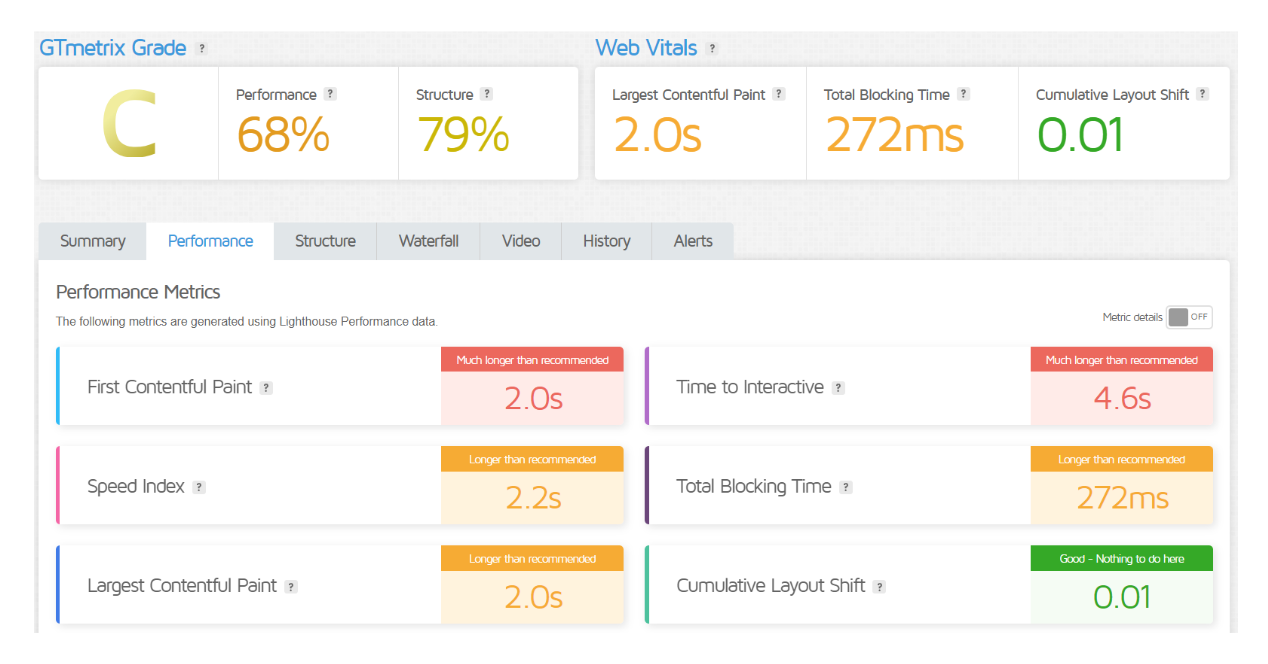The height and width of the screenshot is (664, 1268).
Task: Click help beside Total Blocking Time metric card
Action: point(846,487)
